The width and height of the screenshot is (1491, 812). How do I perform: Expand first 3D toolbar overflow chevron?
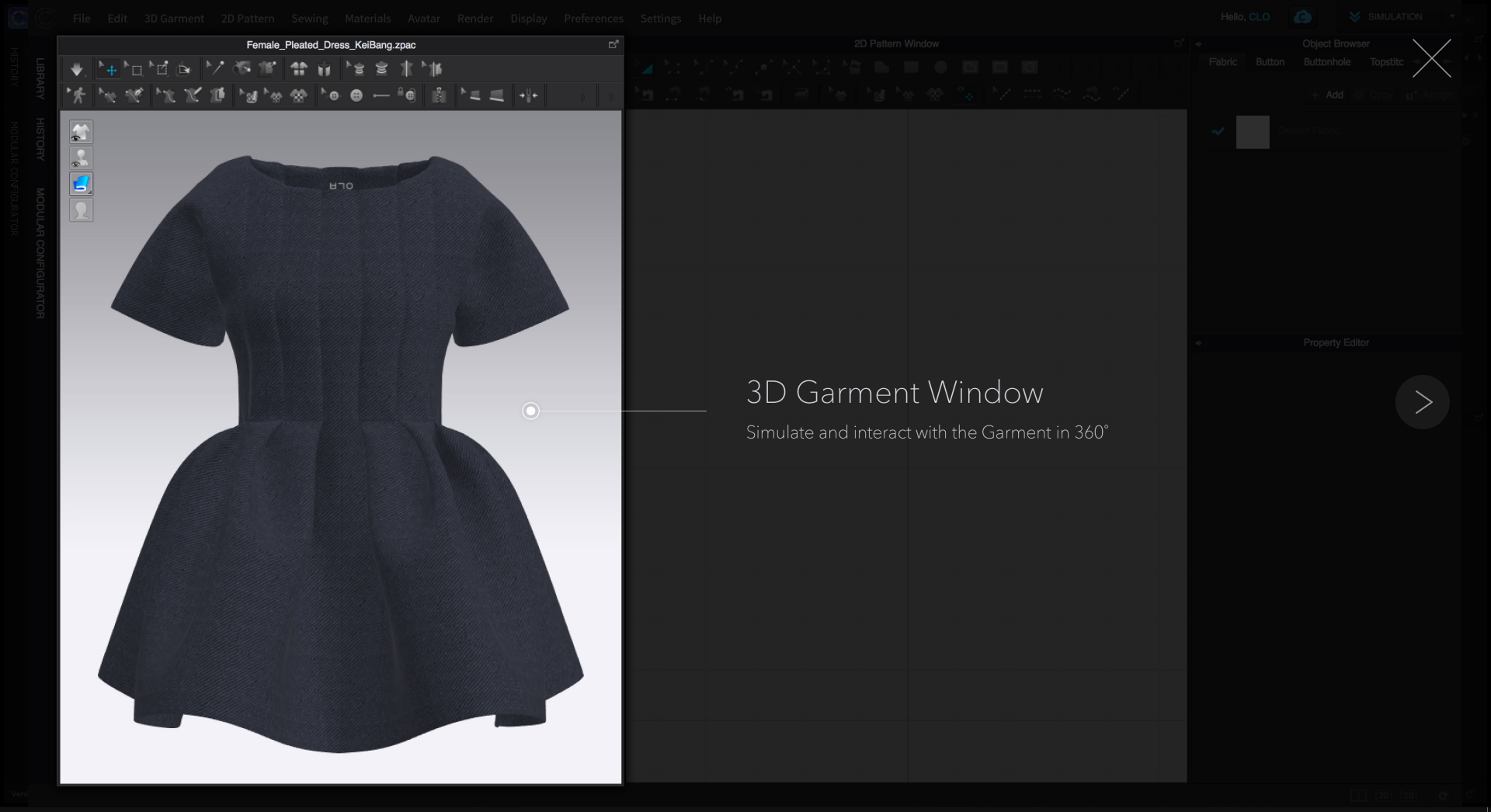[582, 96]
